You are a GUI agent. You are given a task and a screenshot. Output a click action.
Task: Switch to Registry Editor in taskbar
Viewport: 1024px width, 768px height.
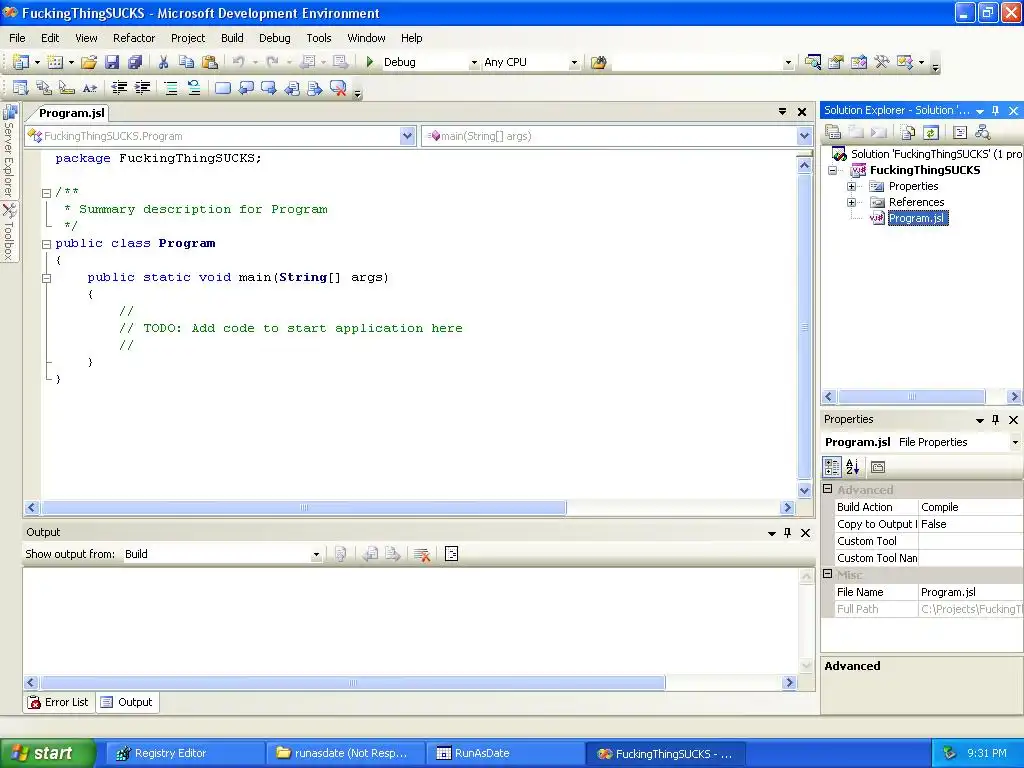click(185, 754)
